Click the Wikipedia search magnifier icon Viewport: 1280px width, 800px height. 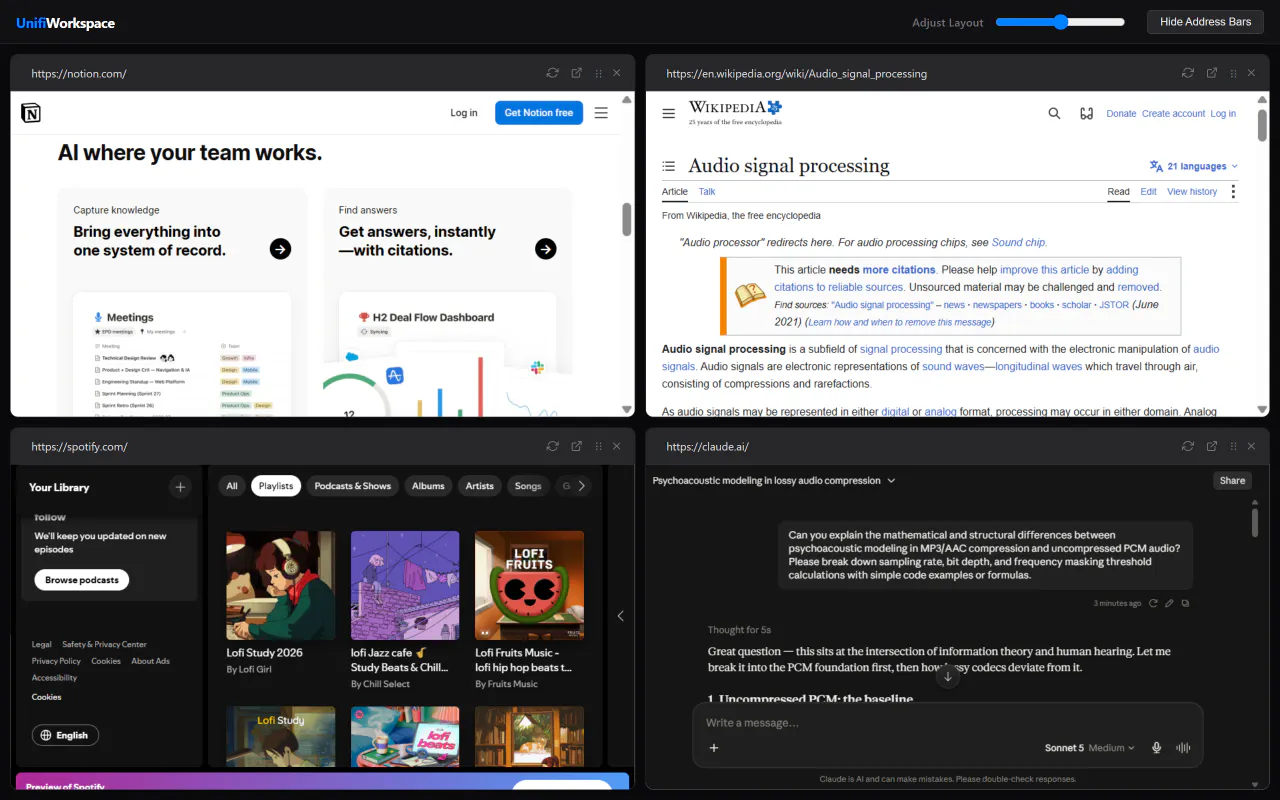[1054, 113]
